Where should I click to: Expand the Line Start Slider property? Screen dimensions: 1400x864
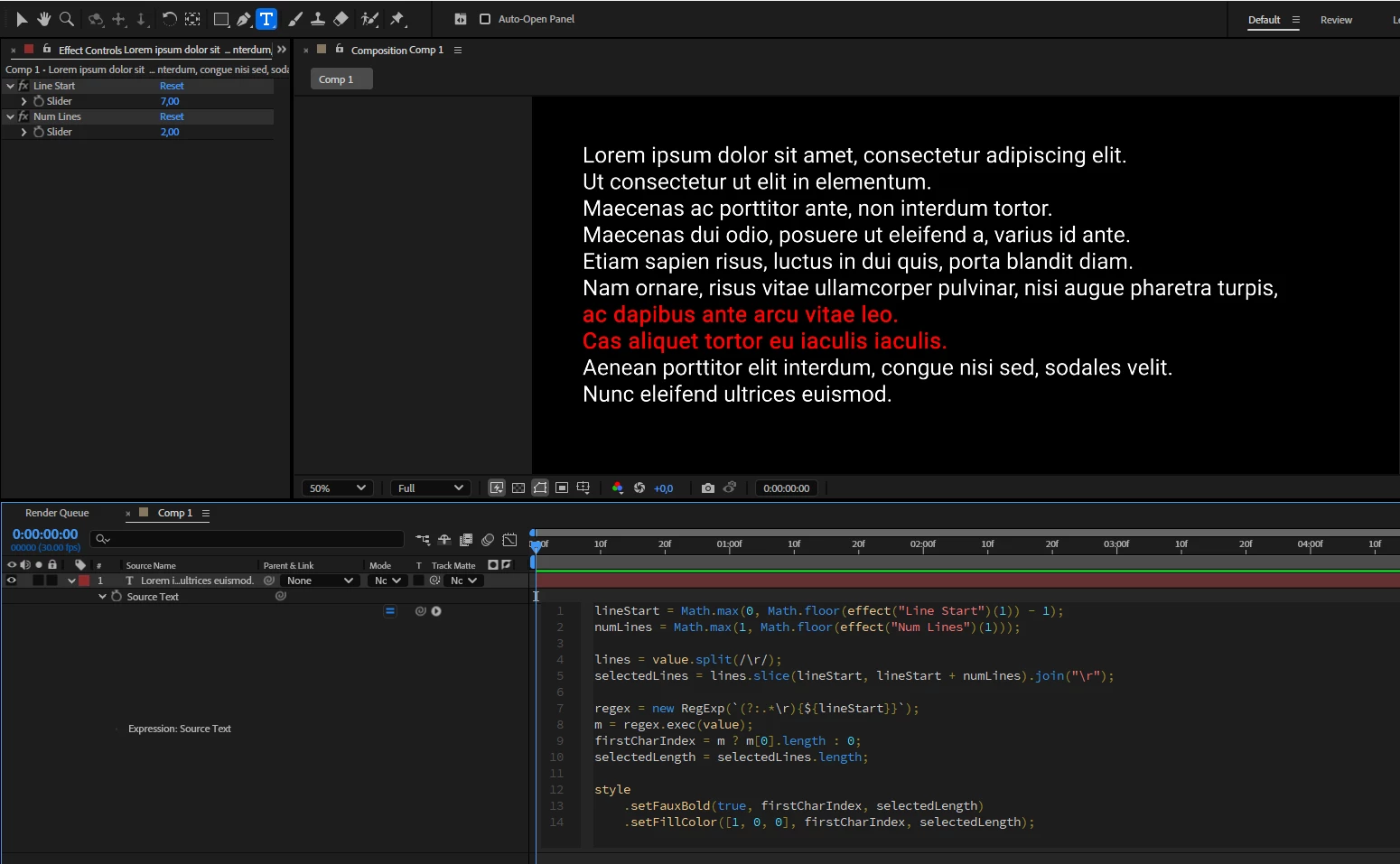point(23,101)
